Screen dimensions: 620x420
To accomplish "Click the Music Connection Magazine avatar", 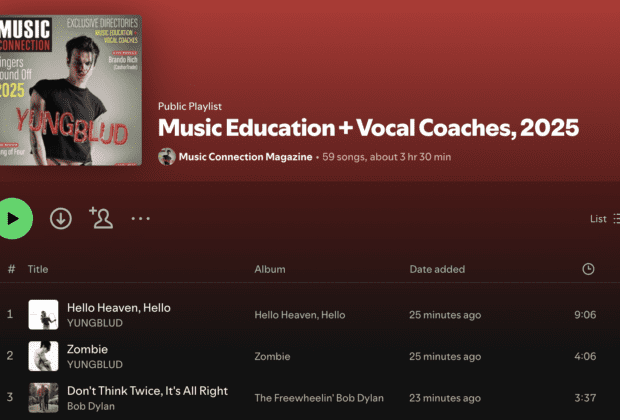I will tap(167, 157).
